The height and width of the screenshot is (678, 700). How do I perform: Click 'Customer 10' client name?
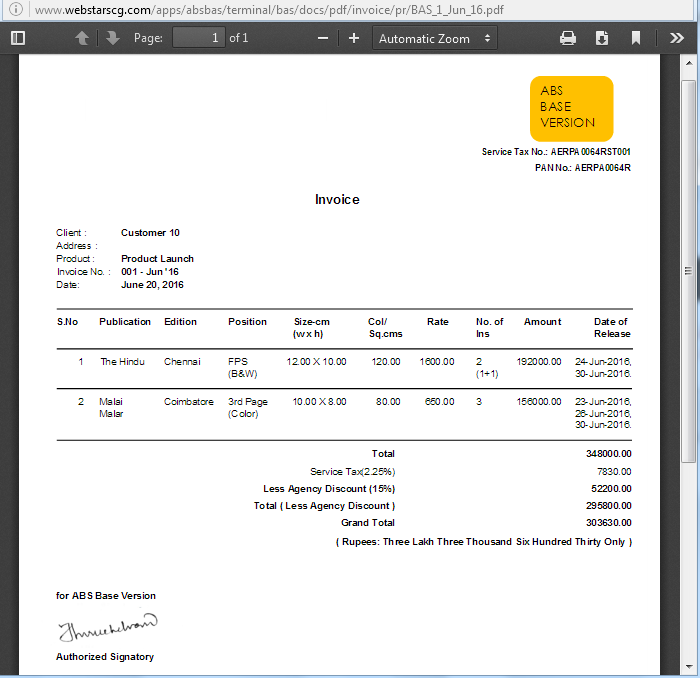tap(150, 233)
